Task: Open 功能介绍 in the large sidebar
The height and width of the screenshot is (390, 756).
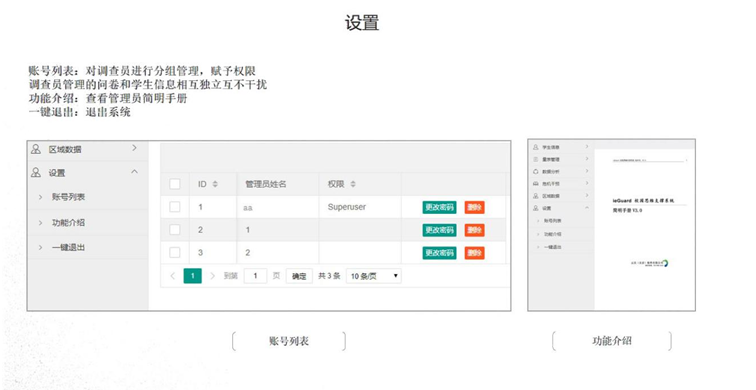Action: [68, 223]
